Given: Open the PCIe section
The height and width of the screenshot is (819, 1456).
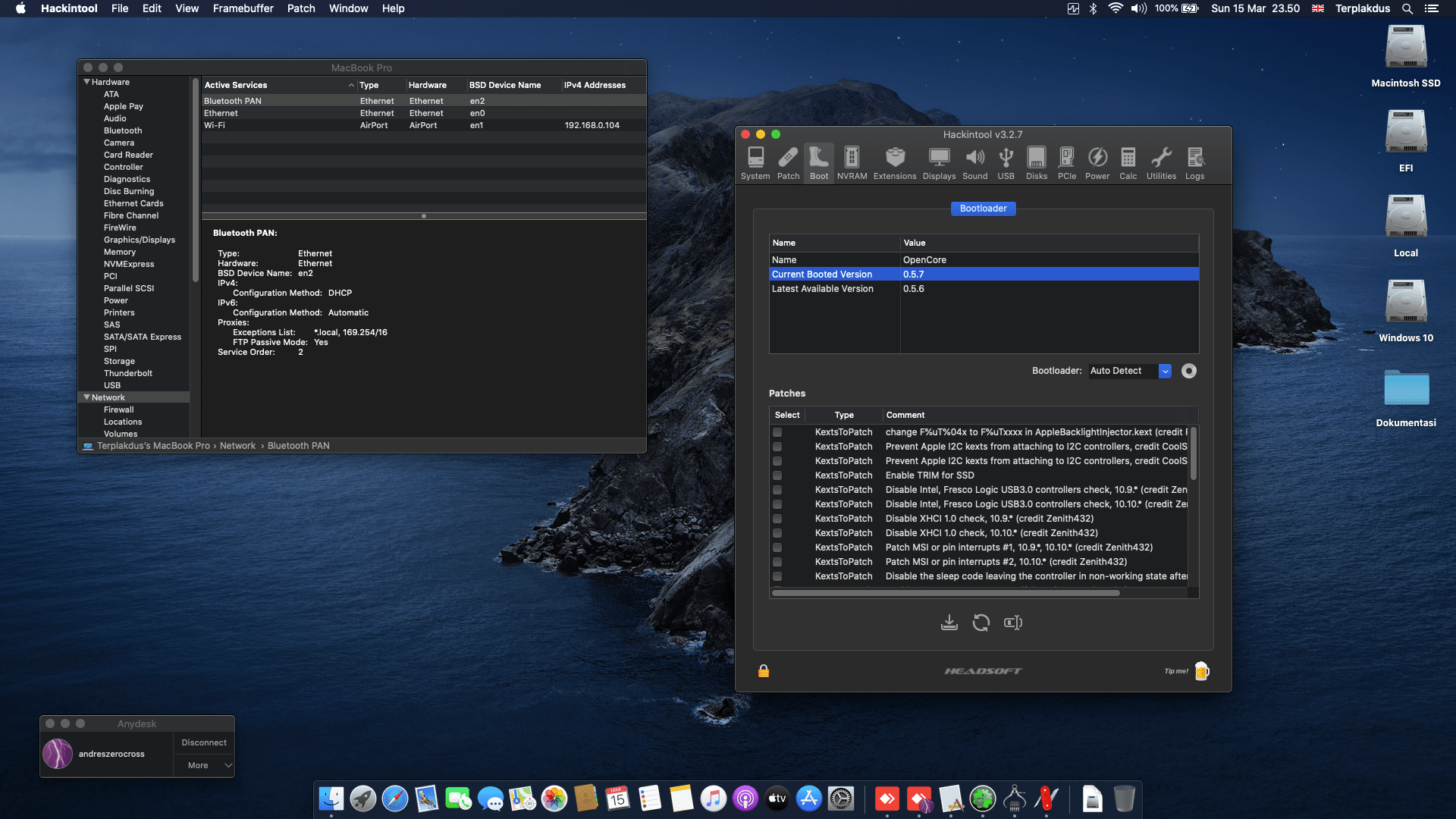Looking at the screenshot, I should click(x=1067, y=163).
